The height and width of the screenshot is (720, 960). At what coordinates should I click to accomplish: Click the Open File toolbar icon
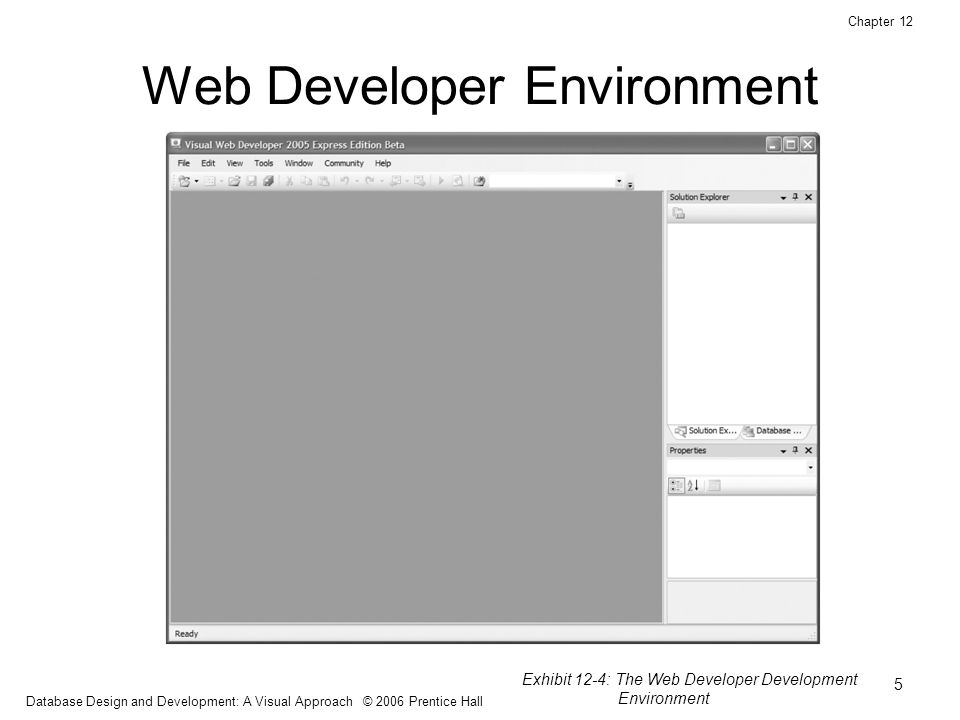click(234, 181)
